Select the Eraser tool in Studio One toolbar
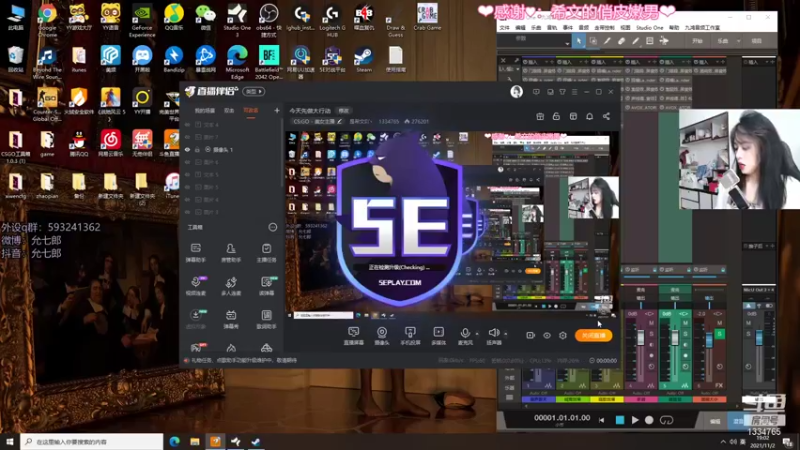This screenshot has width=800, height=450. click(x=621, y=41)
